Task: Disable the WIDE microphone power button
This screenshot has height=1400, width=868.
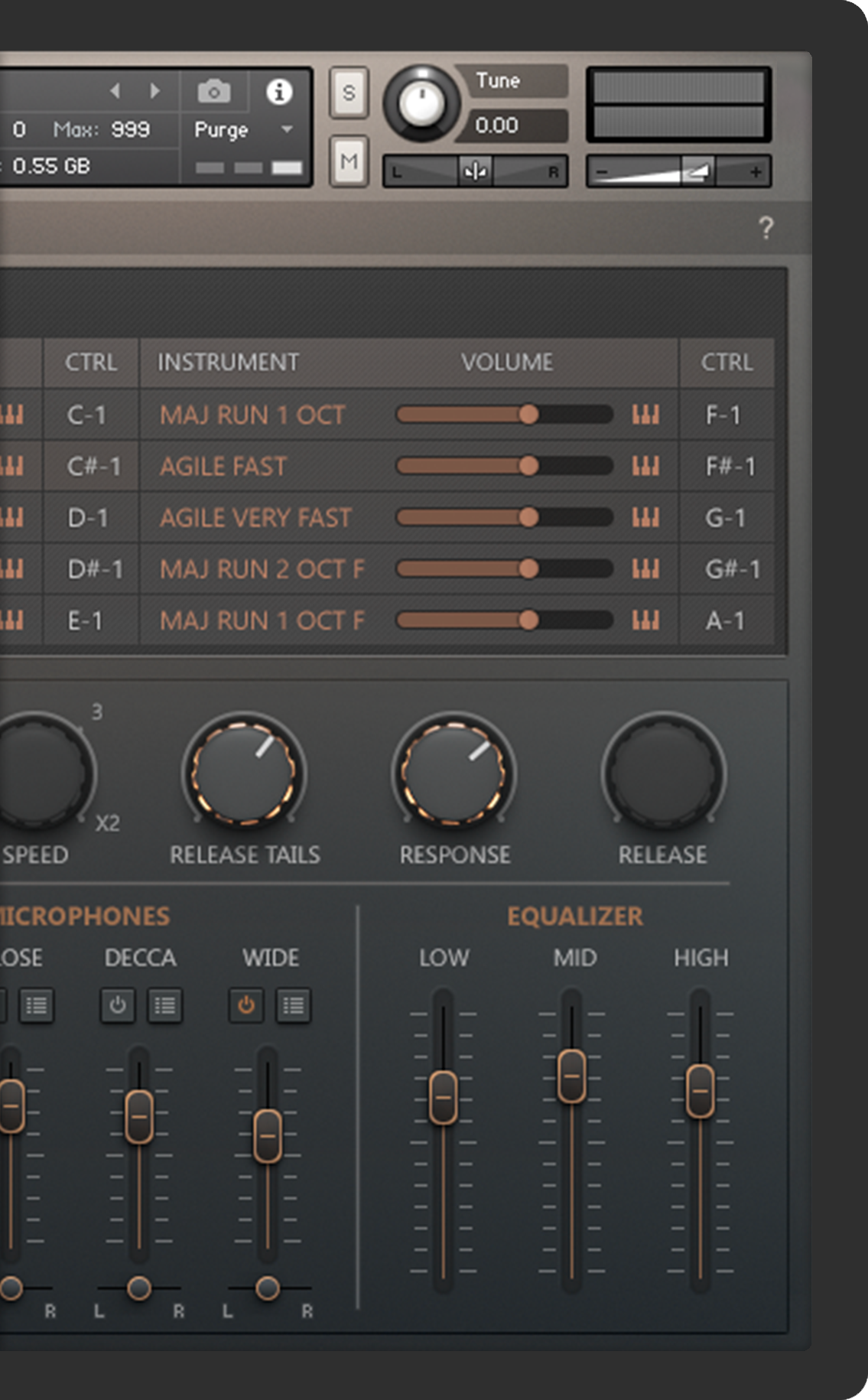Action: [x=246, y=1005]
